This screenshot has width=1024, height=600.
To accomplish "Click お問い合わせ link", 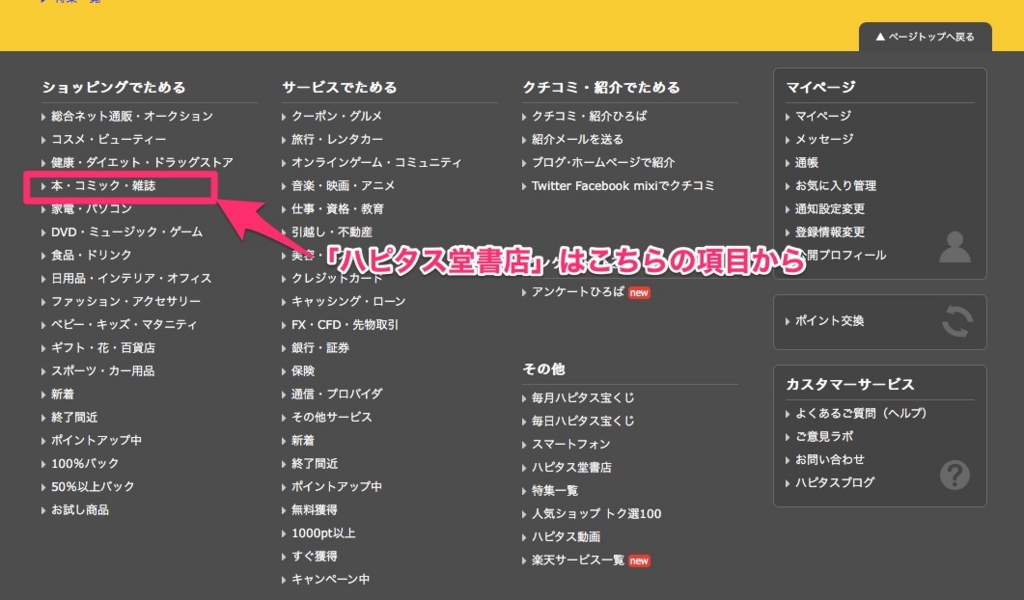I will (x=829, y=460).
